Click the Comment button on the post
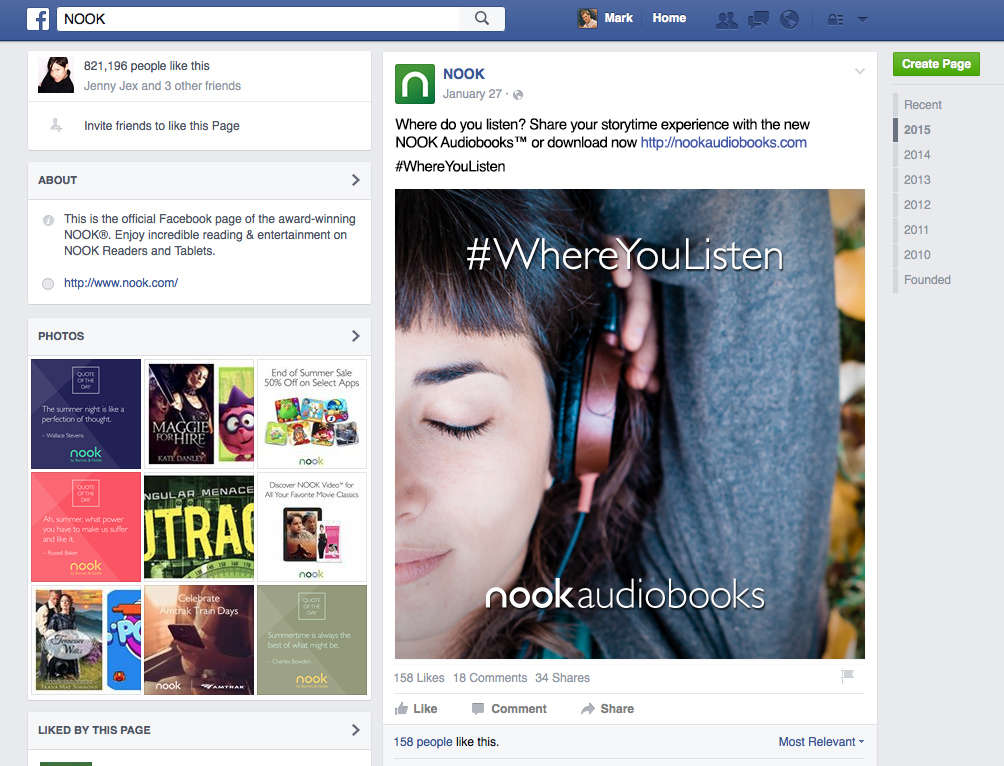 click(x=509, y=708)
